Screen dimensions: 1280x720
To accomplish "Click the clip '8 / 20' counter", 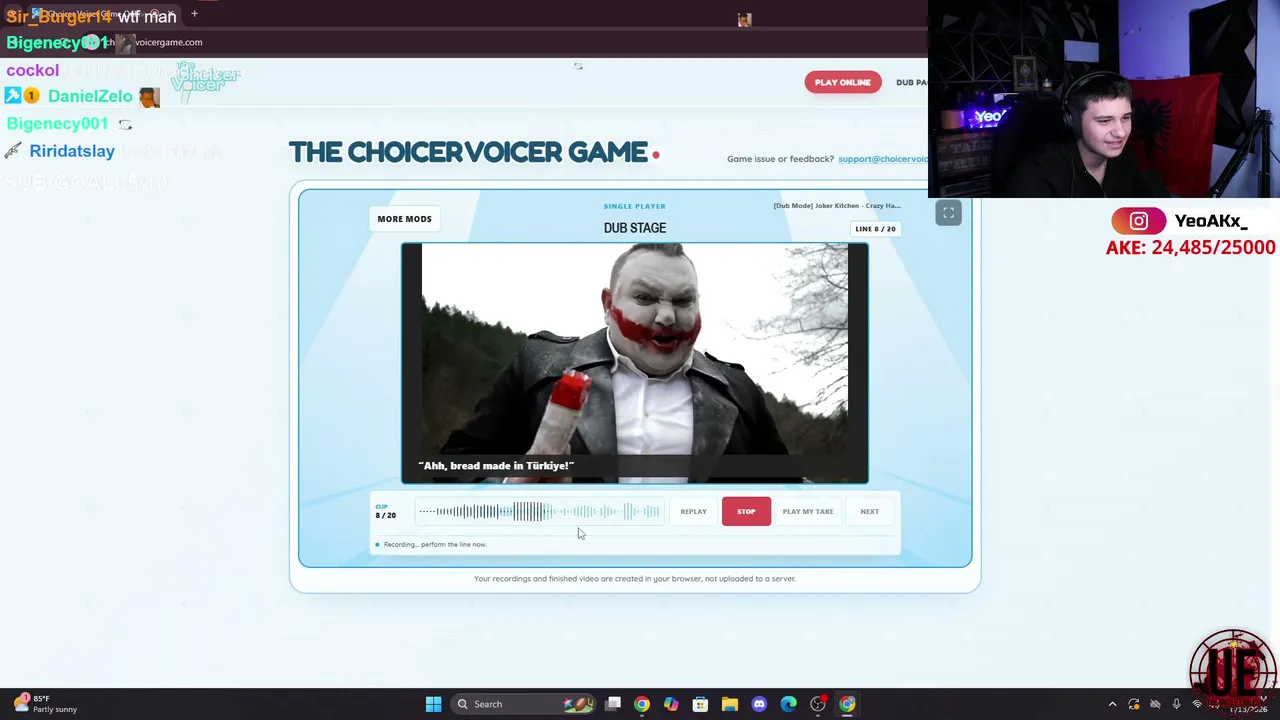I will [x=386, y=515].
